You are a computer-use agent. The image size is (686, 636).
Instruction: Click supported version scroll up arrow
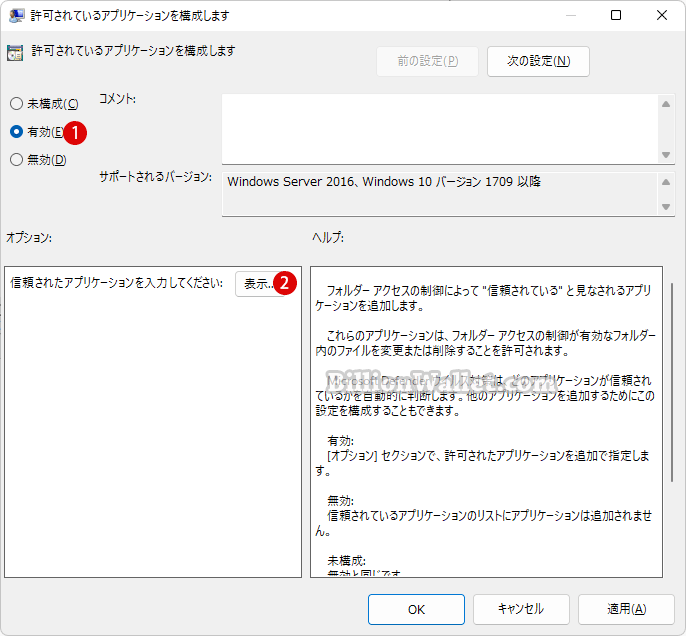point(666,182)
